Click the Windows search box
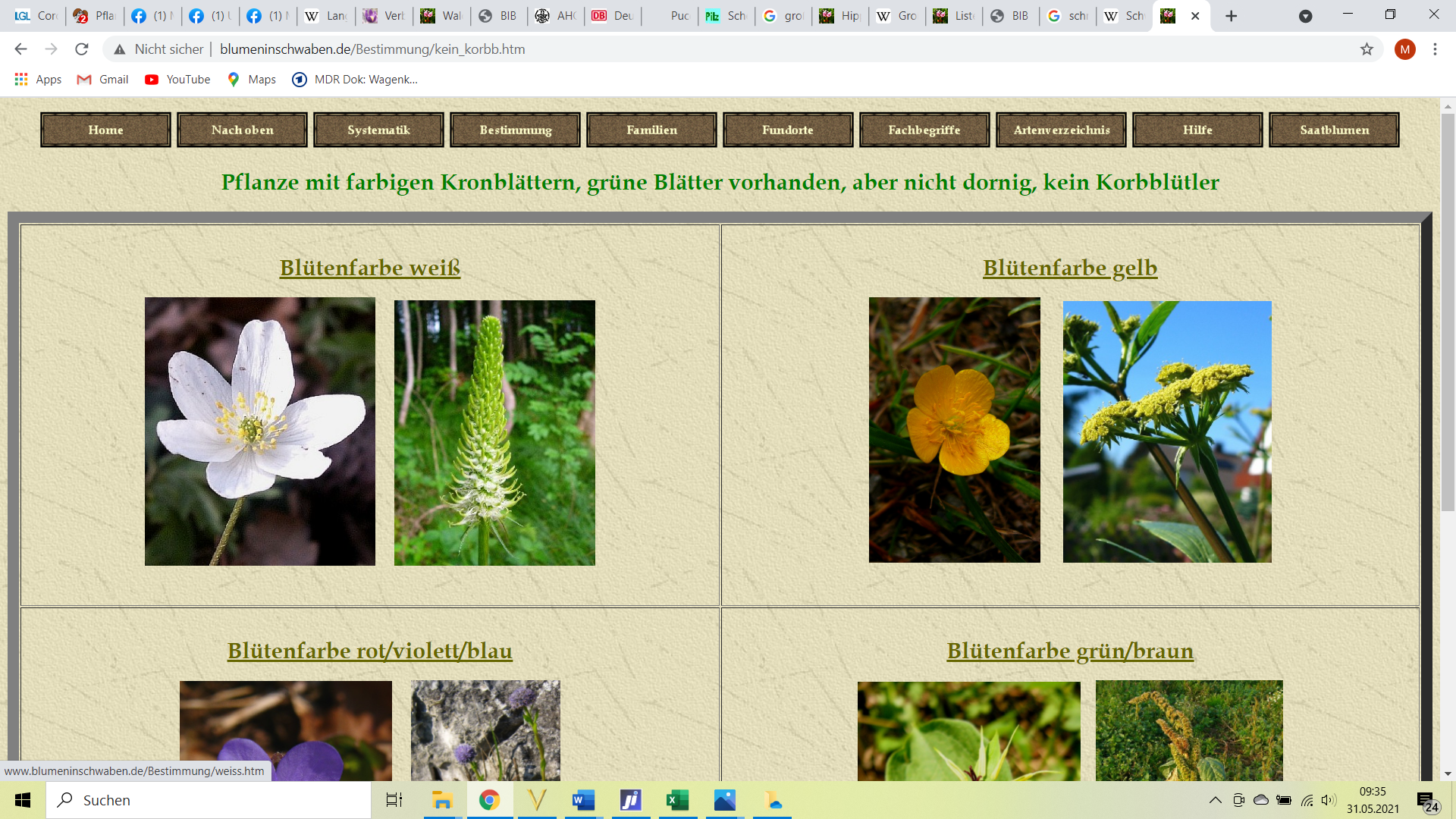 point(209,800)
